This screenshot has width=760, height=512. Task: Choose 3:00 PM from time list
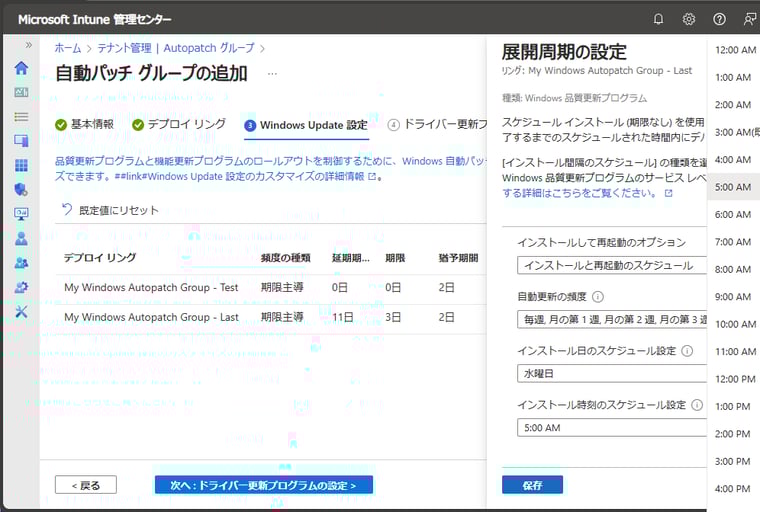(x=734, y=461)
